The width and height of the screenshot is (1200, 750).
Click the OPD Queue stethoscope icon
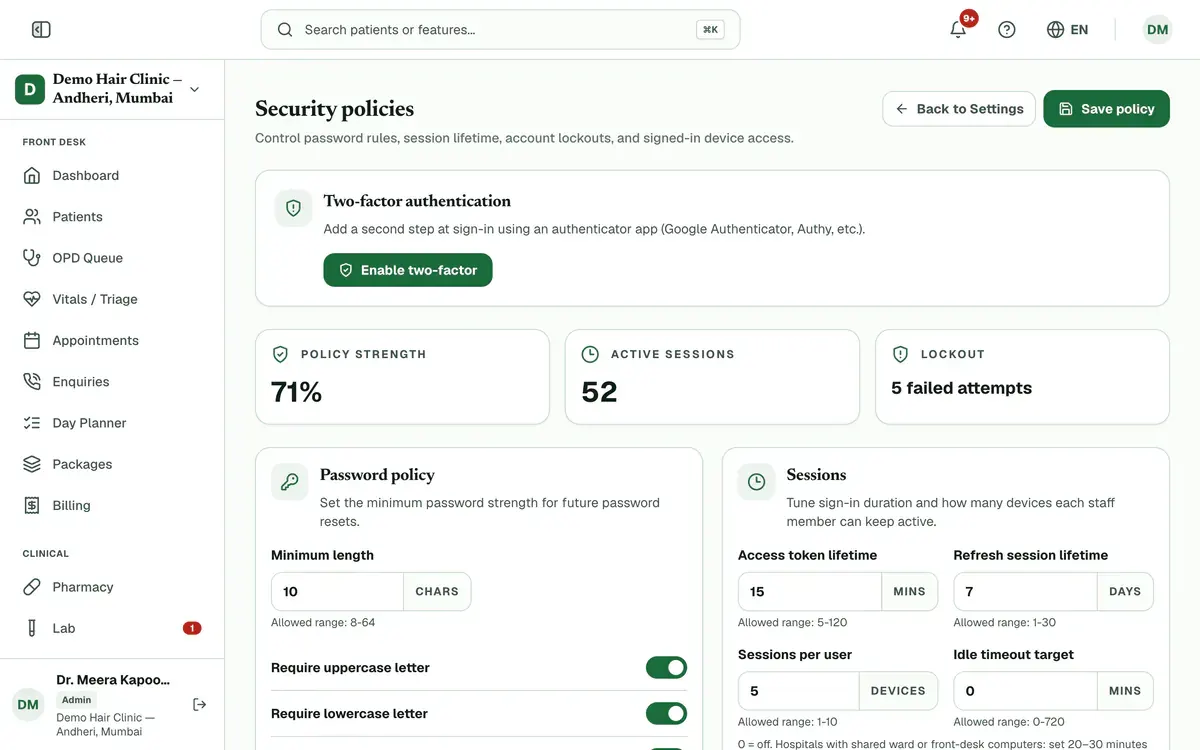coord(32,258)
